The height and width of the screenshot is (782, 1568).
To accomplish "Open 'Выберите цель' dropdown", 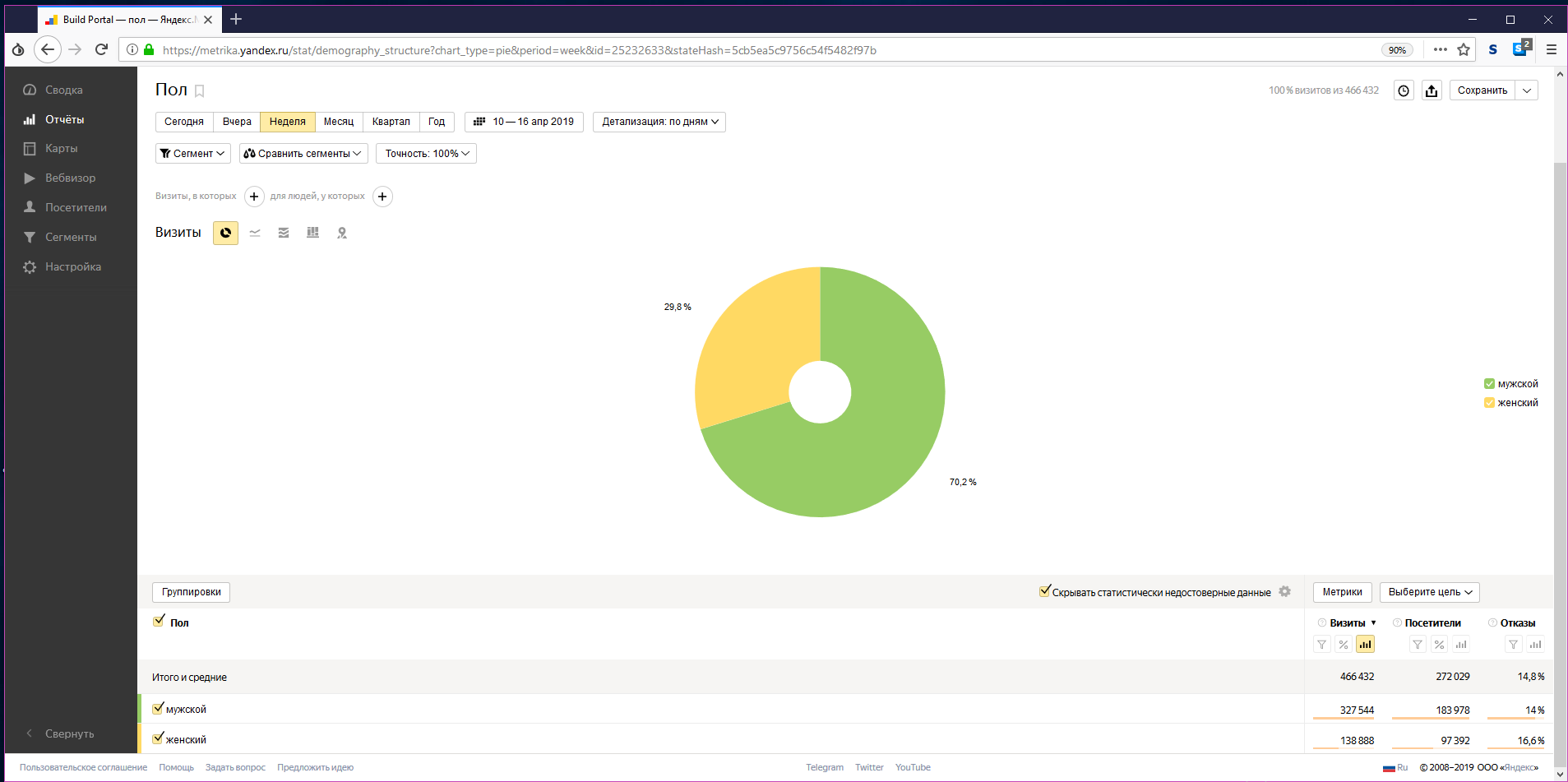I will pos(1430,592).
